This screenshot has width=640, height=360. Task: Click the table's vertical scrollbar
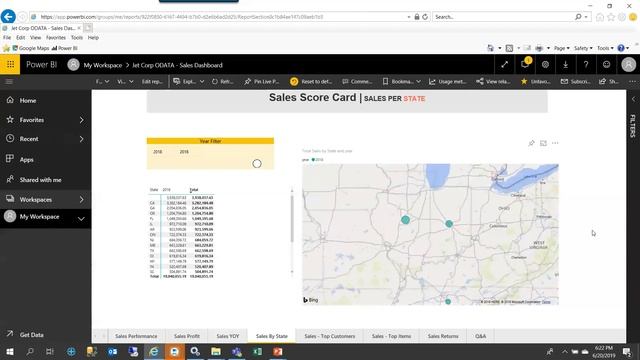point(292,218)
